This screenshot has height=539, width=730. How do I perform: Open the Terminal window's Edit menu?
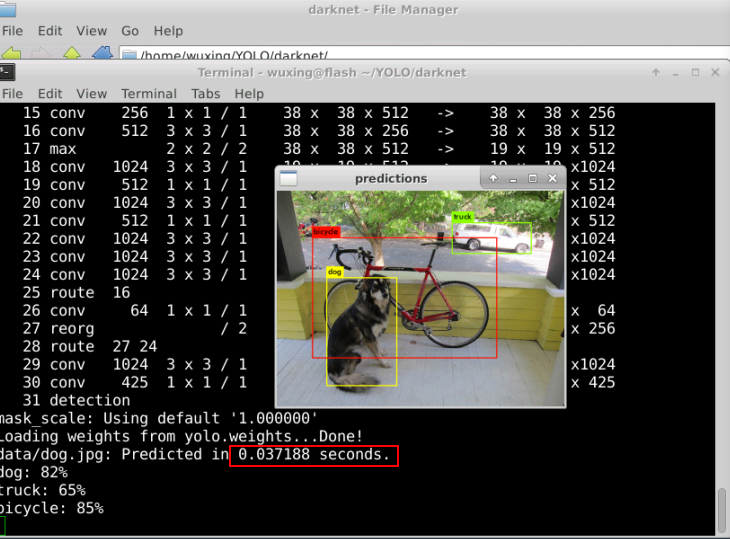click(x=50, y=94)
